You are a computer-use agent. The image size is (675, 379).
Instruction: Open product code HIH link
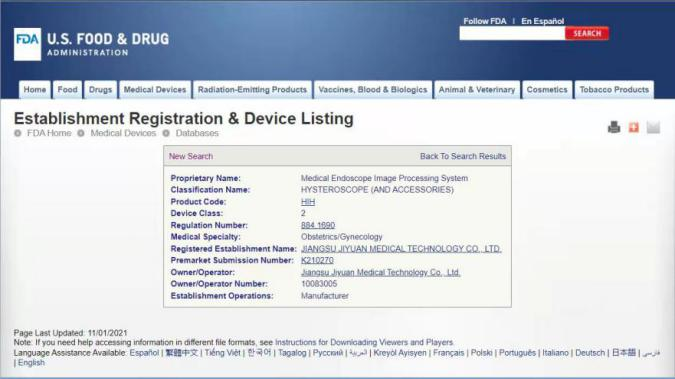pyautogui.click(x=308, y=202)
